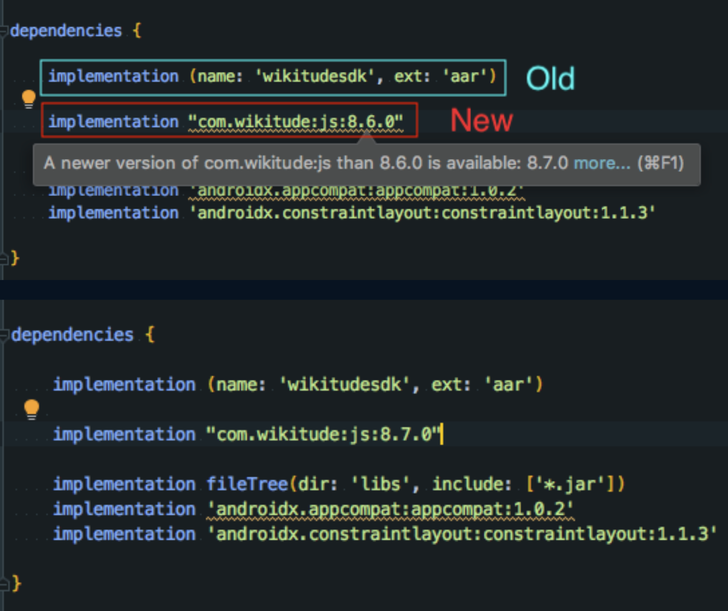728x611 pixels.
Task: Click the lightbulb quick-fix icon in bottom editor
Action: click(32, 409)
